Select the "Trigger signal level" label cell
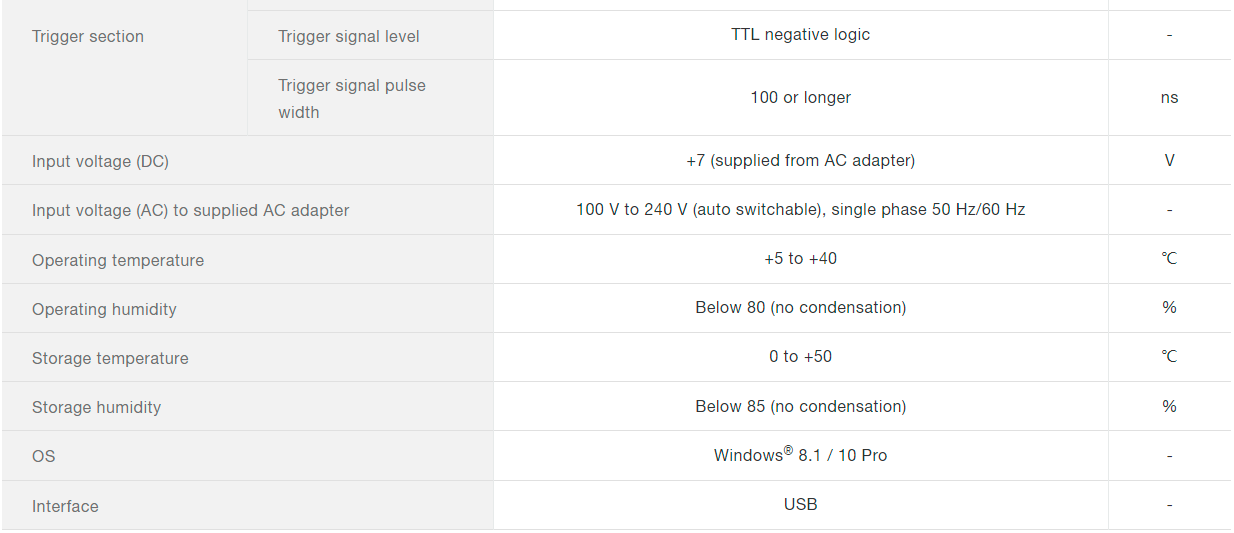This screenshot has height=533, width=1234. pyautogui.click(x=349, y=37)
